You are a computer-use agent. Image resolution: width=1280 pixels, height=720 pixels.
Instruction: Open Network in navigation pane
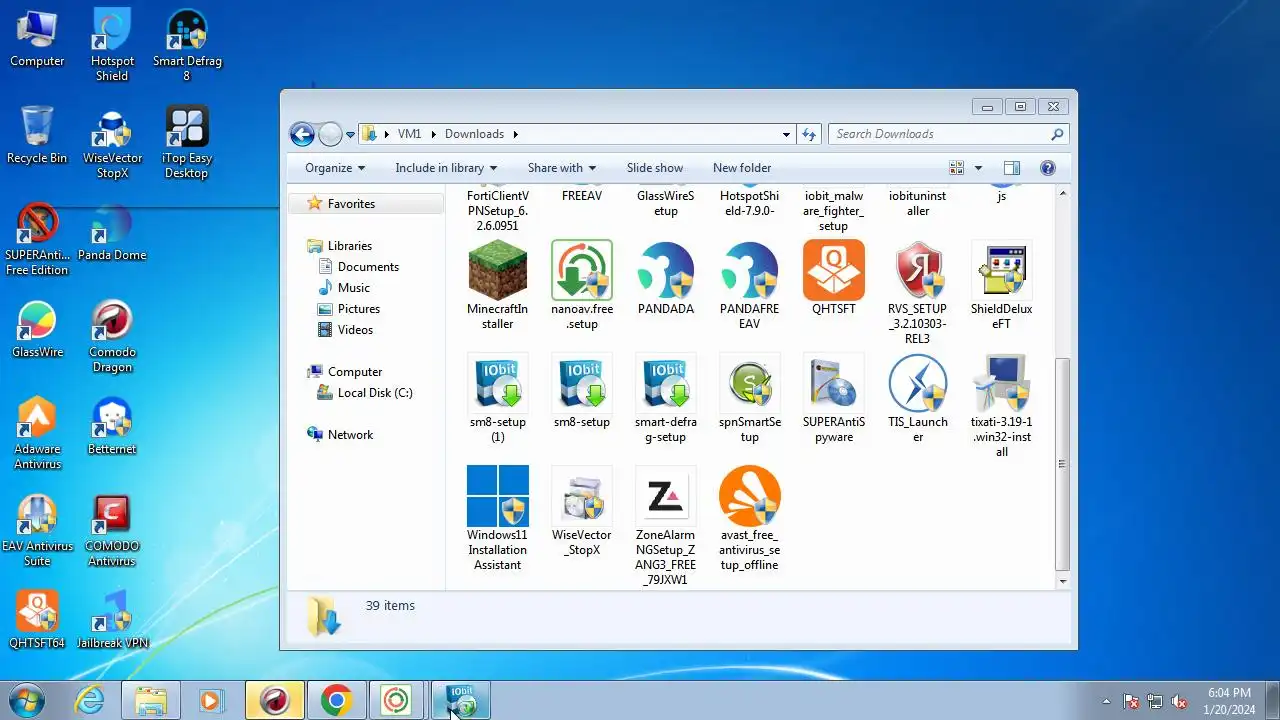pyautogui.click(x=350, y=435)
